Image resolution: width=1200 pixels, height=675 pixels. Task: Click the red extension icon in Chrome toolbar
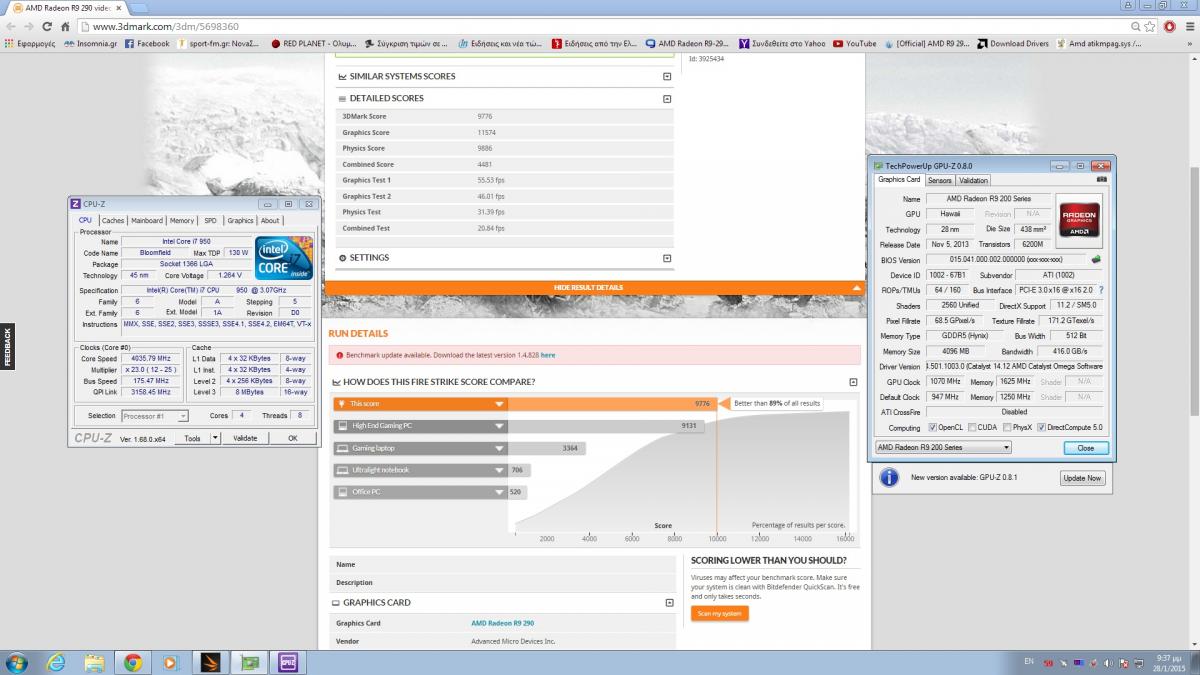1169,27
